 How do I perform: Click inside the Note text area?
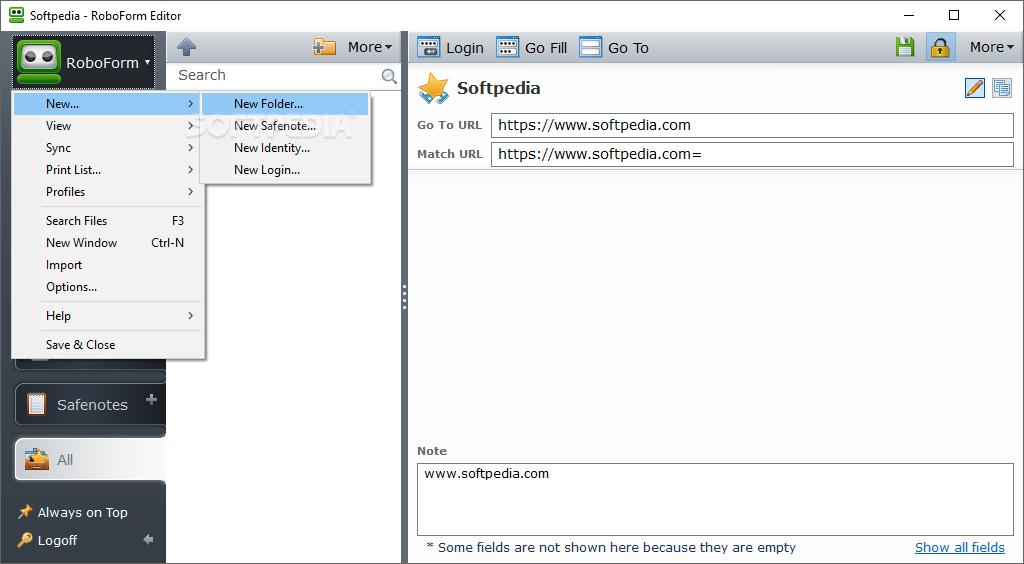point(715,499)
